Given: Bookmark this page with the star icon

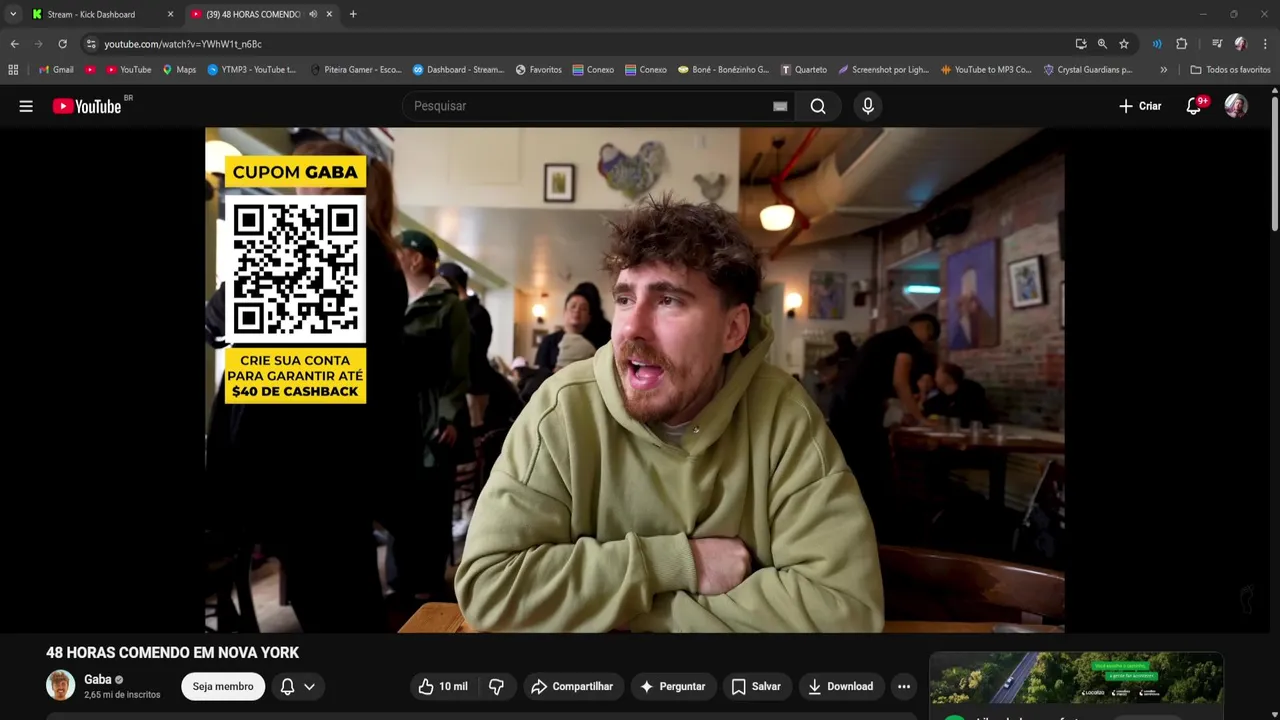Looking at the screenshot, I should click(x=1124, y=44).
